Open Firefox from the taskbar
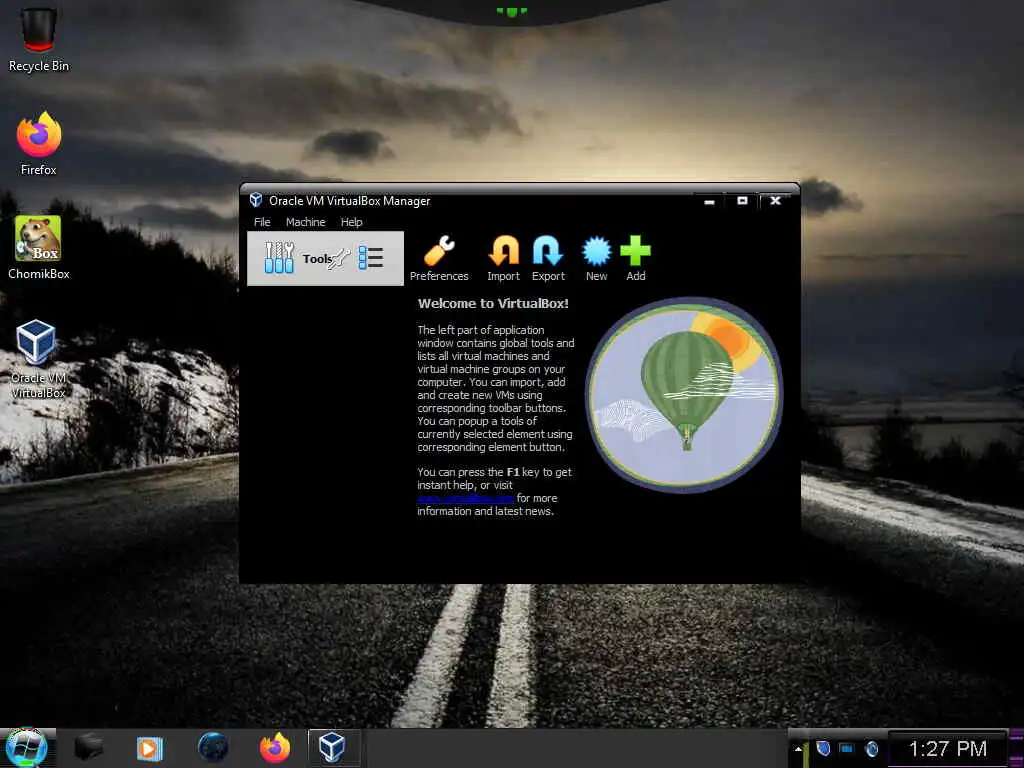 pos(275,748)
